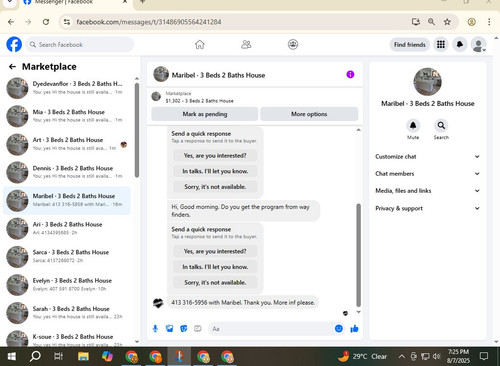The image size is (500, 366).
Task: Open Sarca 3 Beds 2 Baths conversation
Action: point(67,256)
